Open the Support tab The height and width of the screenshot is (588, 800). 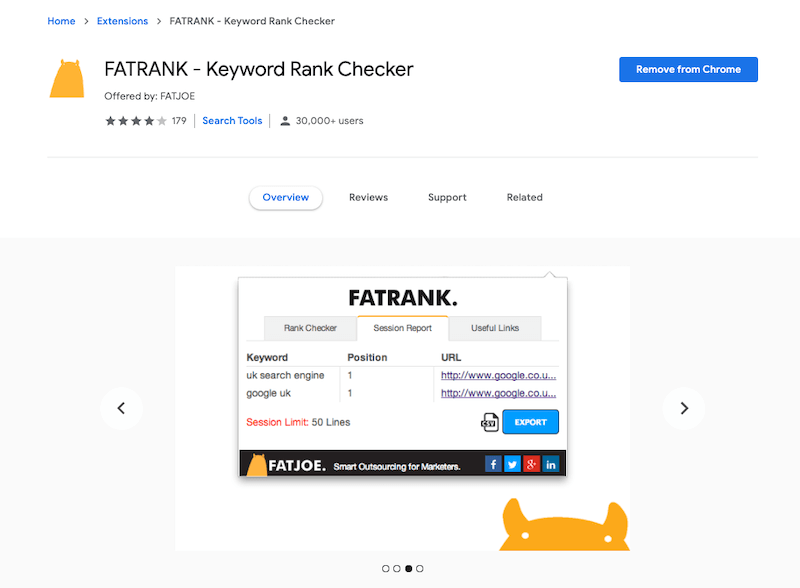tap(447, 198)
